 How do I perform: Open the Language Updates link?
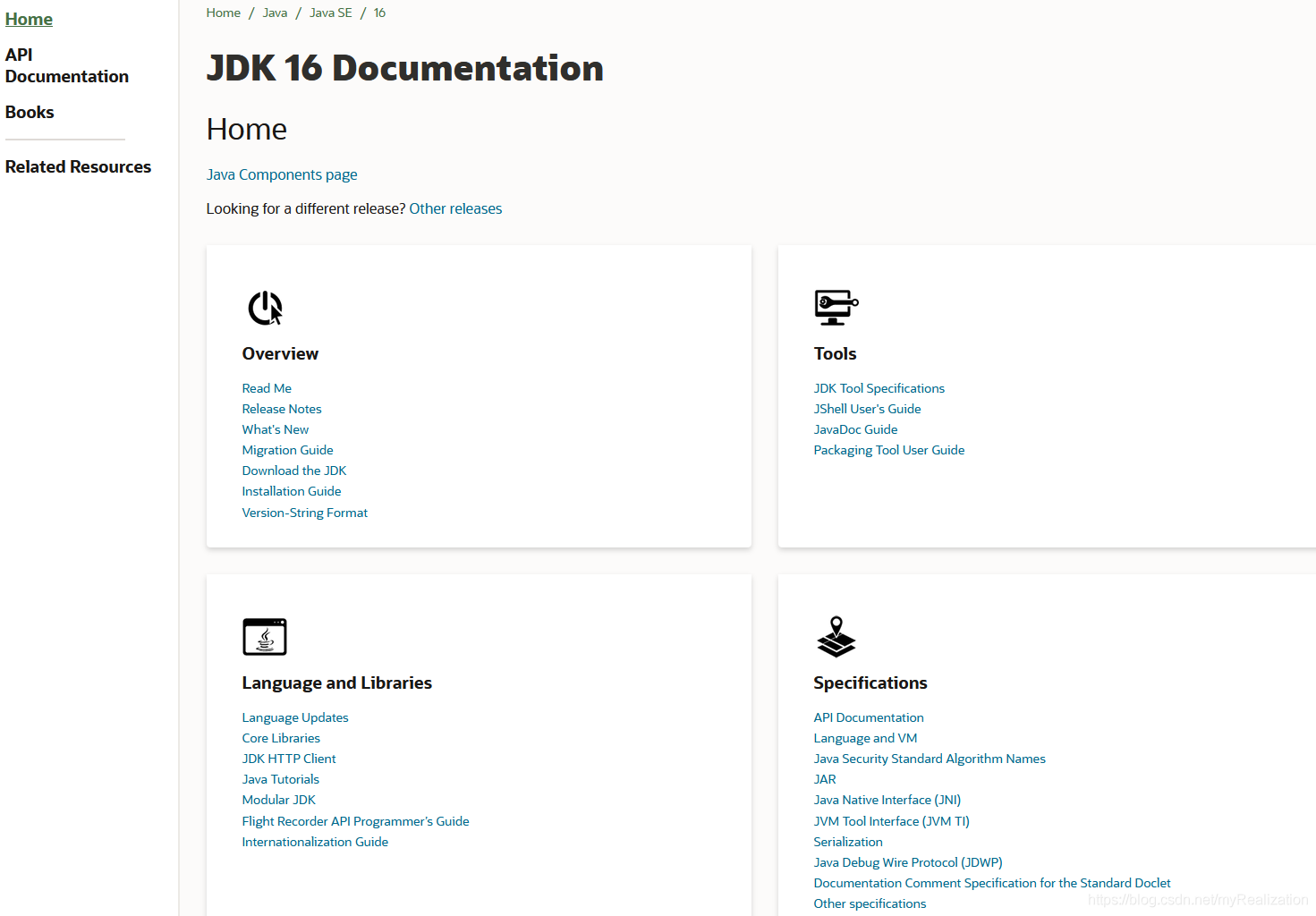(x=295, y=717)
